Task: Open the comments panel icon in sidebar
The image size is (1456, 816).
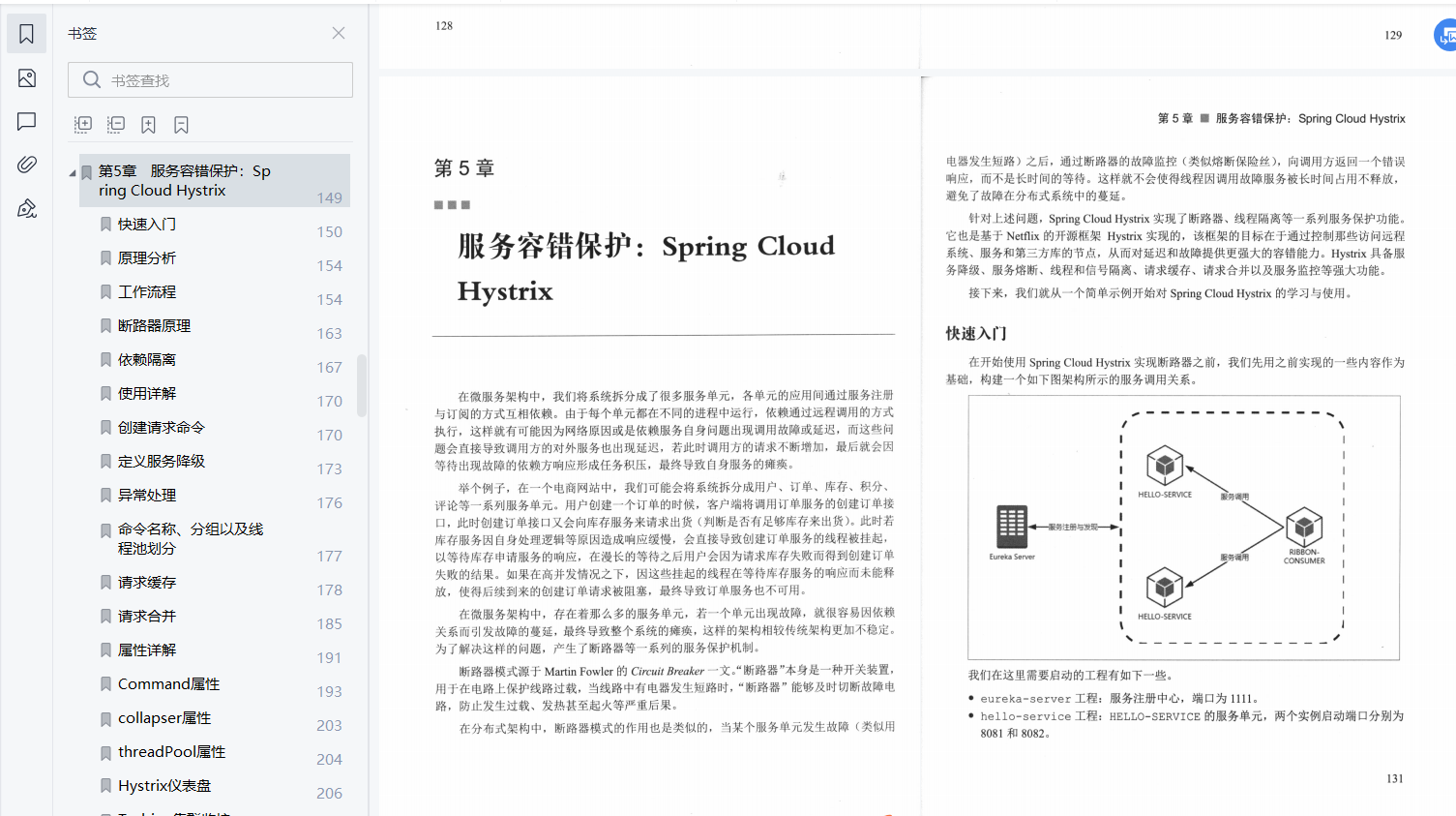Action: (26, 121)
